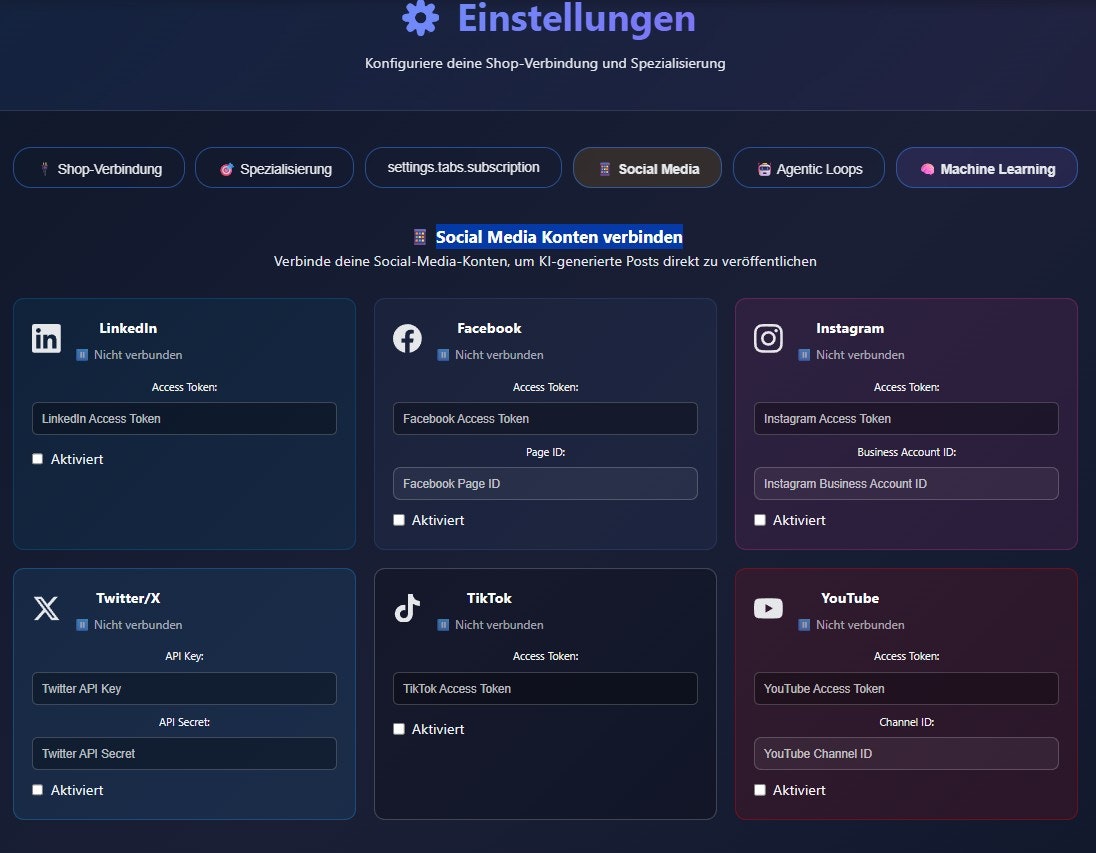Click the icon before Social Media Konten verbinden
1096x853 pixels.
419,237
